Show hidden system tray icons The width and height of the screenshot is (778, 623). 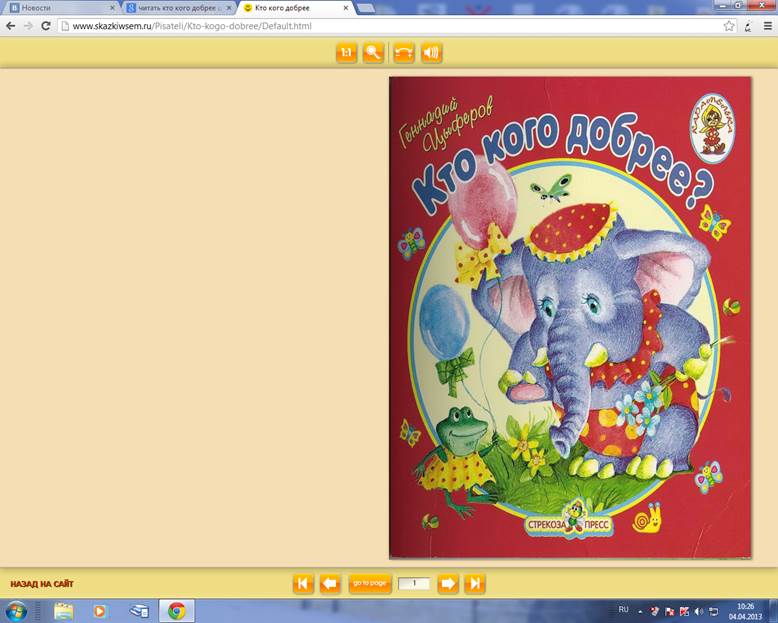pos(641,612)
